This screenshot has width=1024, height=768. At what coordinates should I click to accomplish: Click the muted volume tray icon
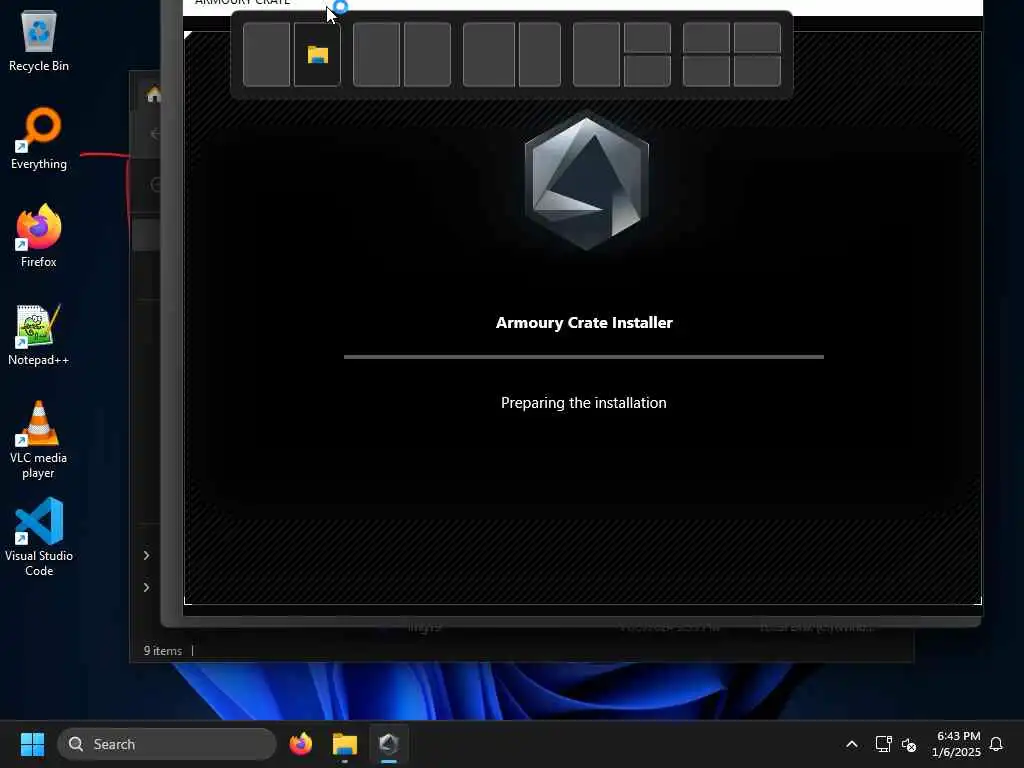point(908,744)
